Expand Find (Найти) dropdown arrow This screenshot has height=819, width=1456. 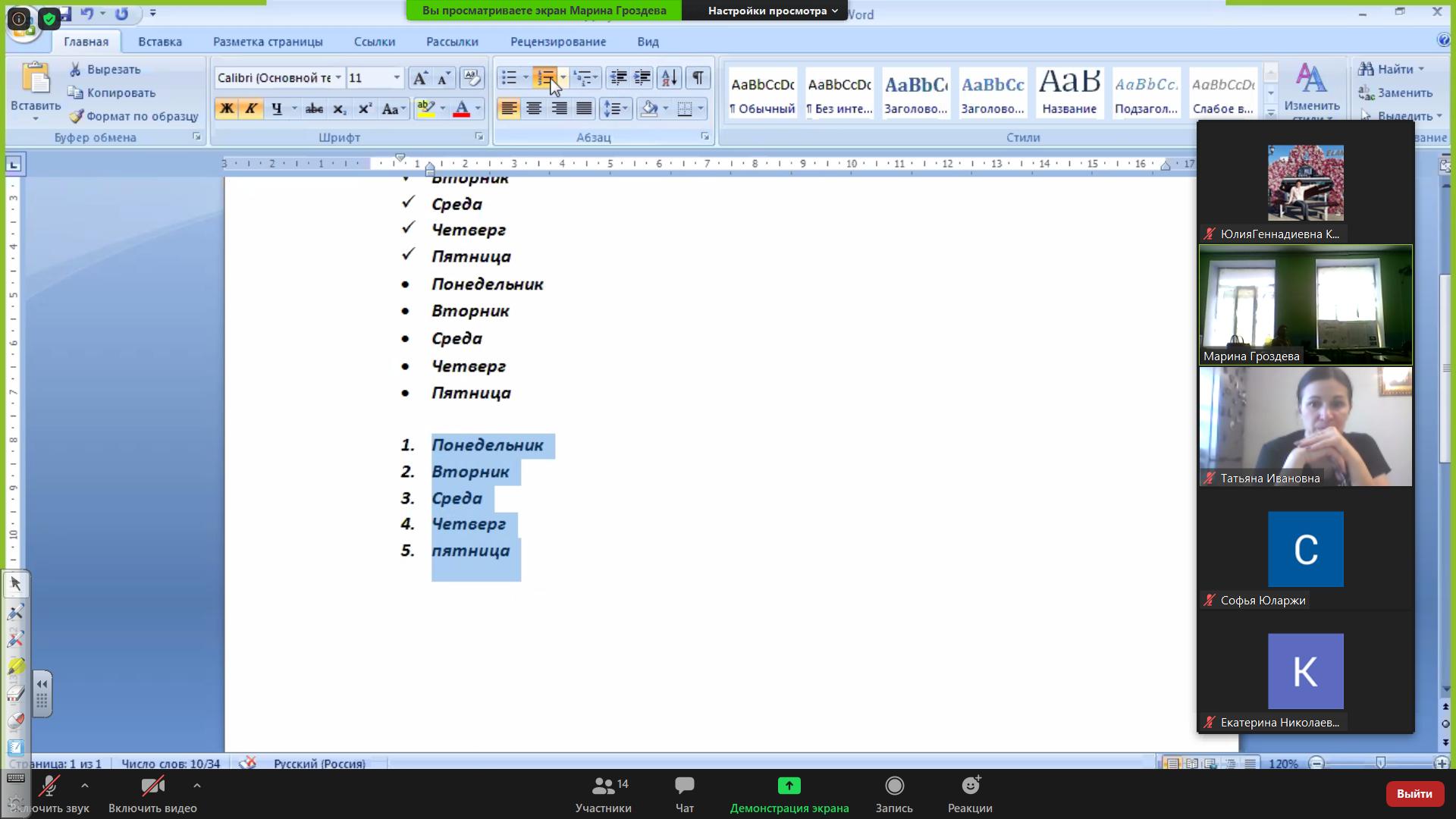tap(1421, 69)
